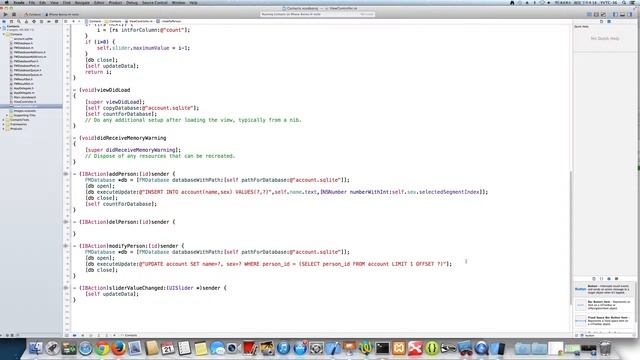Show the Quick Help inspector
This screenshot has height=360, width=640.
pos(609,21)
